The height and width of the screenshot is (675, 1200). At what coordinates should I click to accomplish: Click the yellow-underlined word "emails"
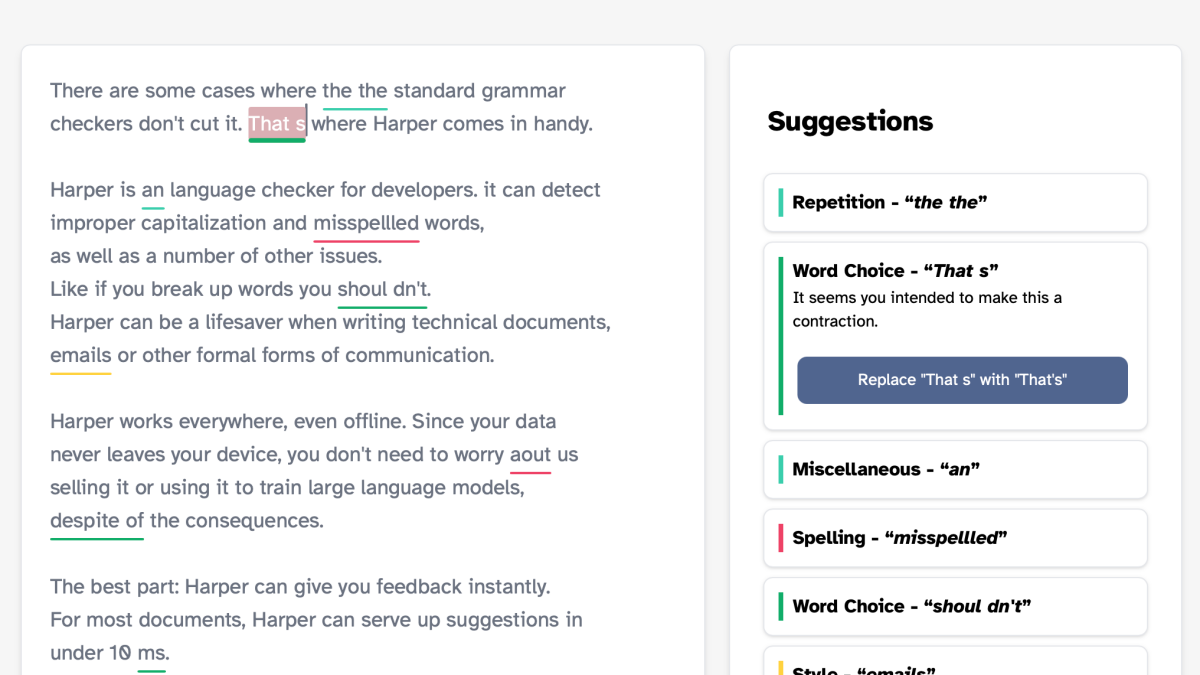tap(81, 355)
